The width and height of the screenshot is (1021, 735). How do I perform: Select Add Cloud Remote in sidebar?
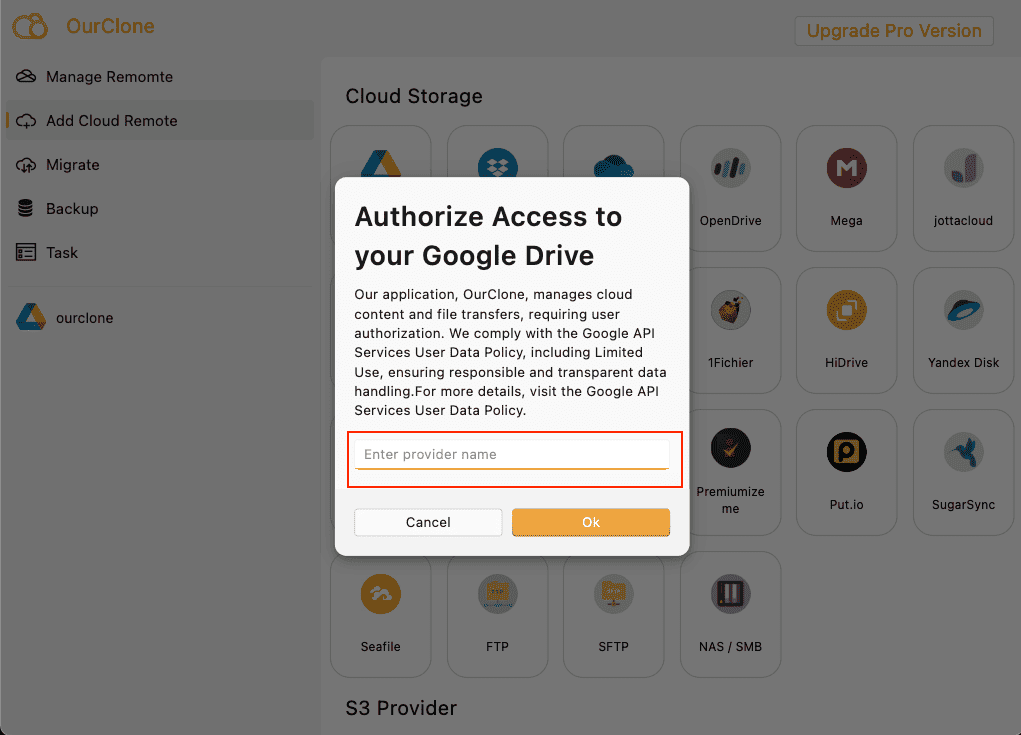pos(111,121)
